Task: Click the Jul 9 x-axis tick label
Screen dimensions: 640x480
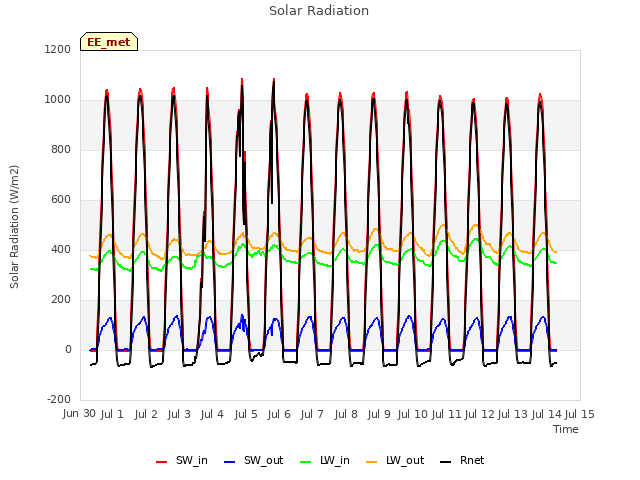Action: tap(379, 414)
